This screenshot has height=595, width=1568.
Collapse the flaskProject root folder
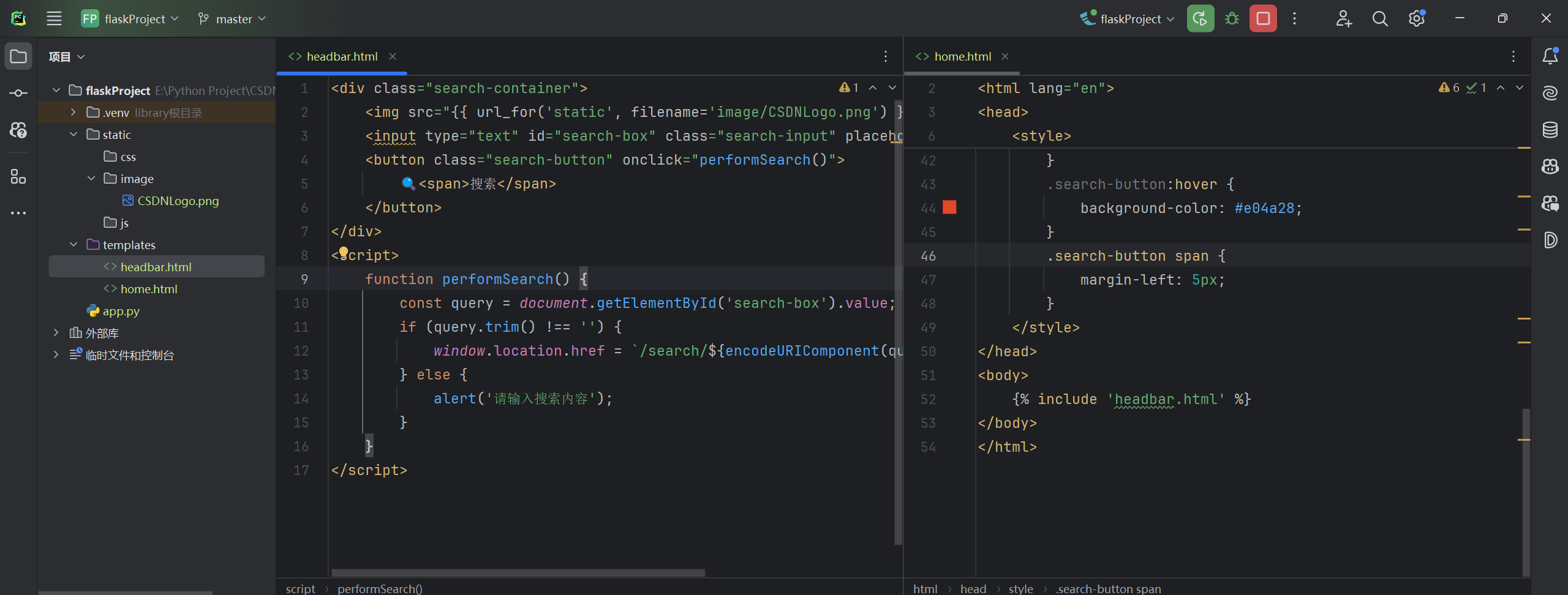pos(56,90)
